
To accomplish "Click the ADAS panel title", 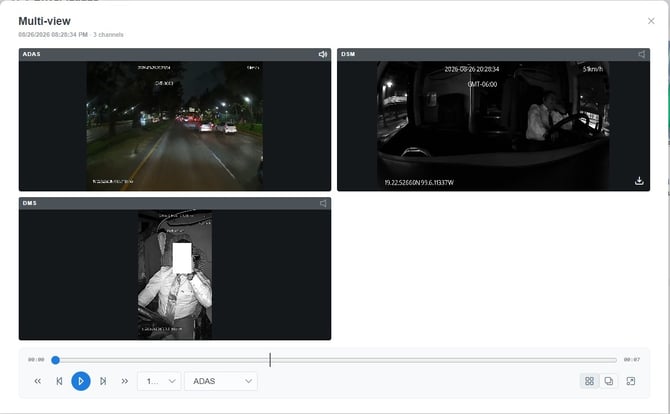I will click(x=32, y=54).
